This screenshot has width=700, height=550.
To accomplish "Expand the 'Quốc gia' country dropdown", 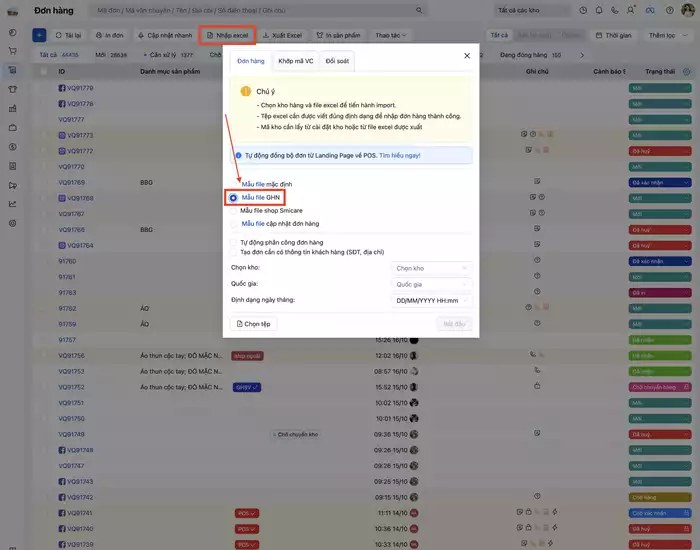I will pos(431,284).
